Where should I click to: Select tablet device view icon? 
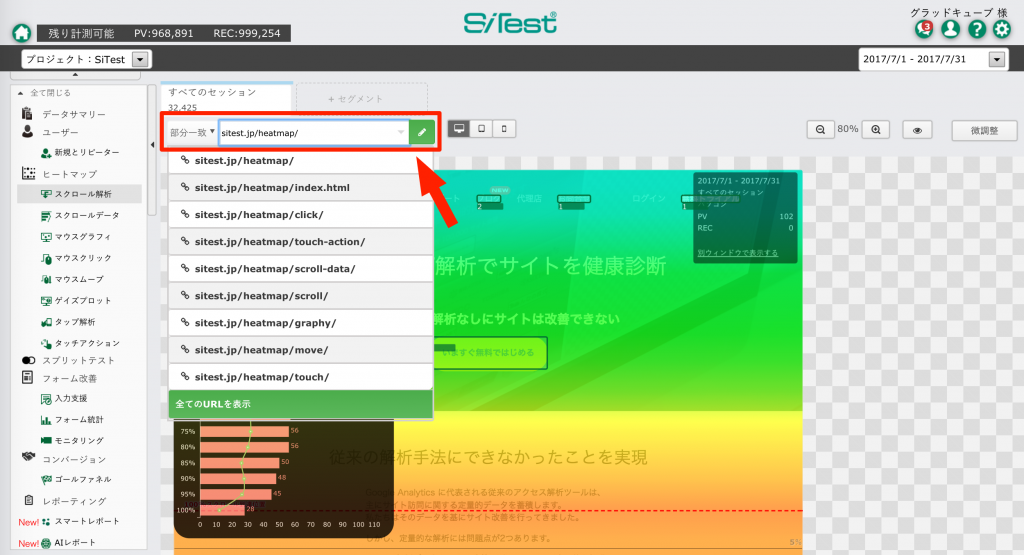(x=481, y=129)
